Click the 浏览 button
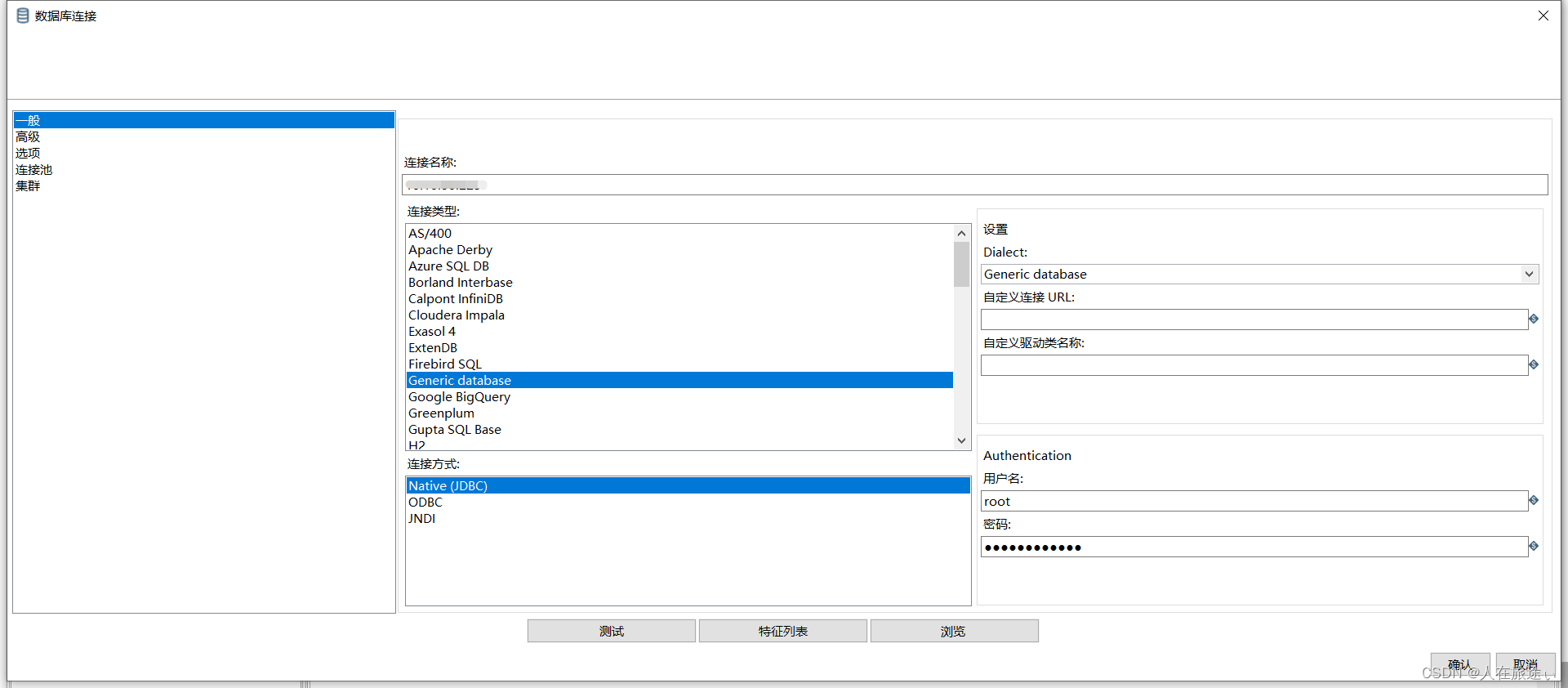Image resolution: width=1568 pixels, height=688 pixels. click(x=955, y=631)
